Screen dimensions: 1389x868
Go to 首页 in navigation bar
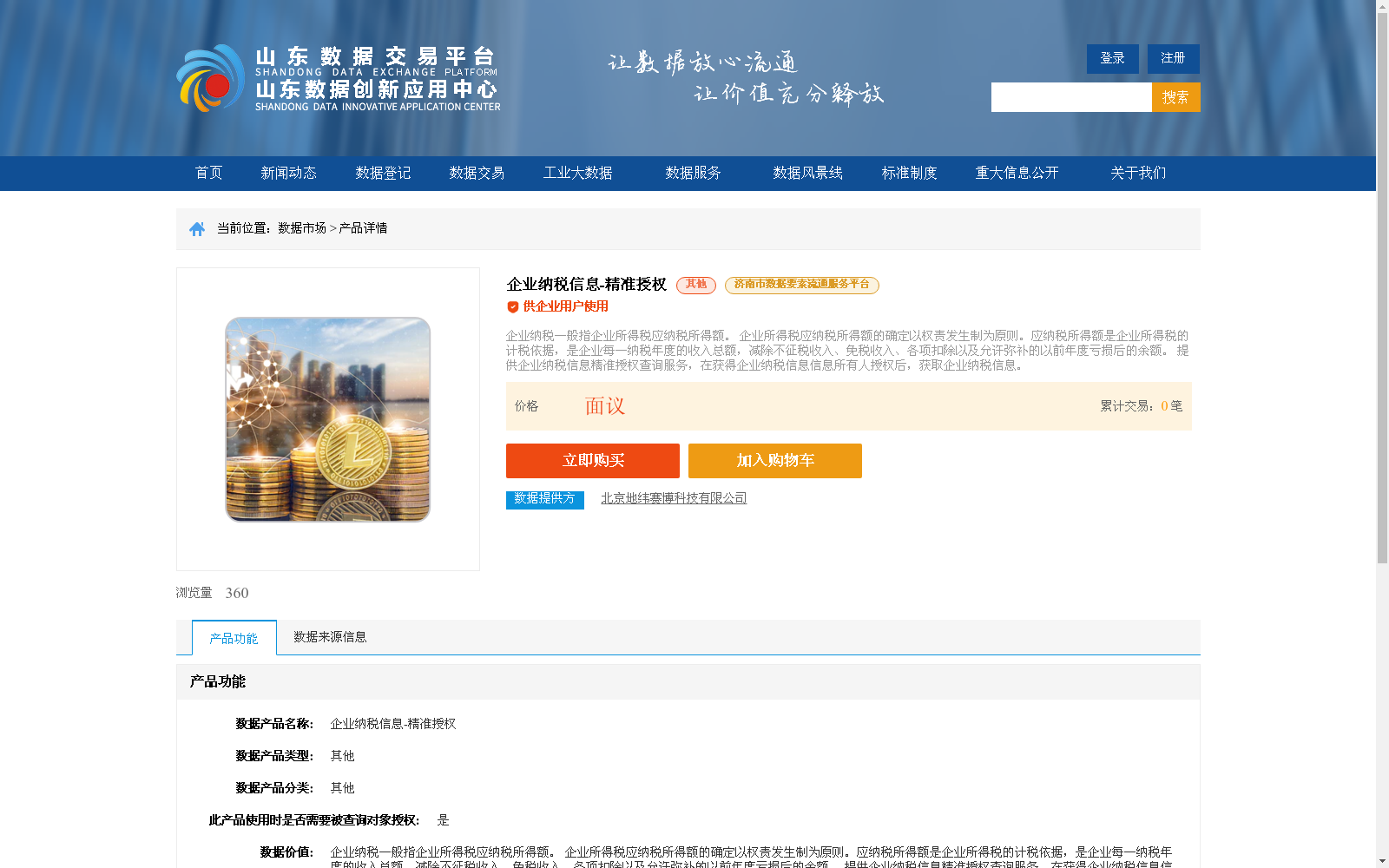point(209,173)
